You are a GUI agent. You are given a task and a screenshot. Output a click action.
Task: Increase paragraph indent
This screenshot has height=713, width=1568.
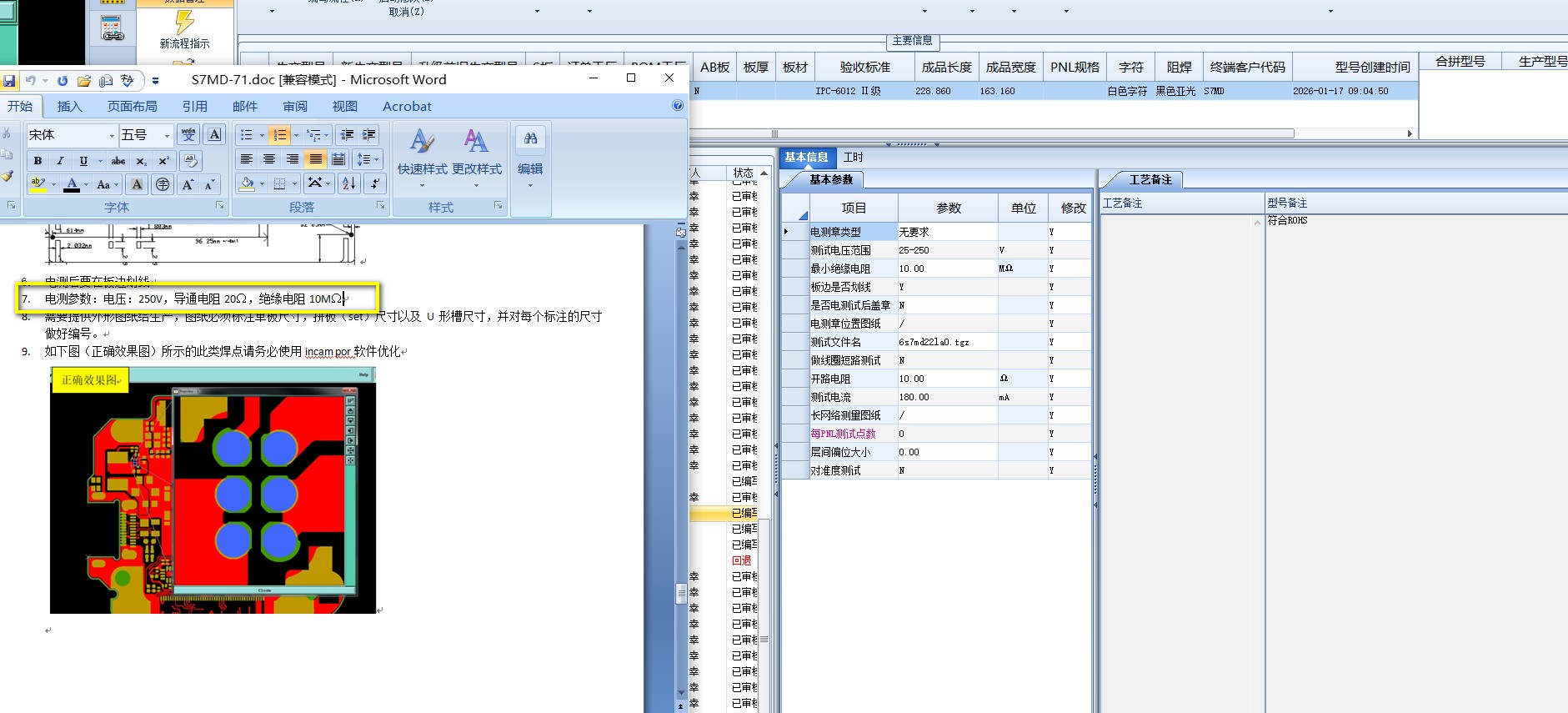click(369, 135)
